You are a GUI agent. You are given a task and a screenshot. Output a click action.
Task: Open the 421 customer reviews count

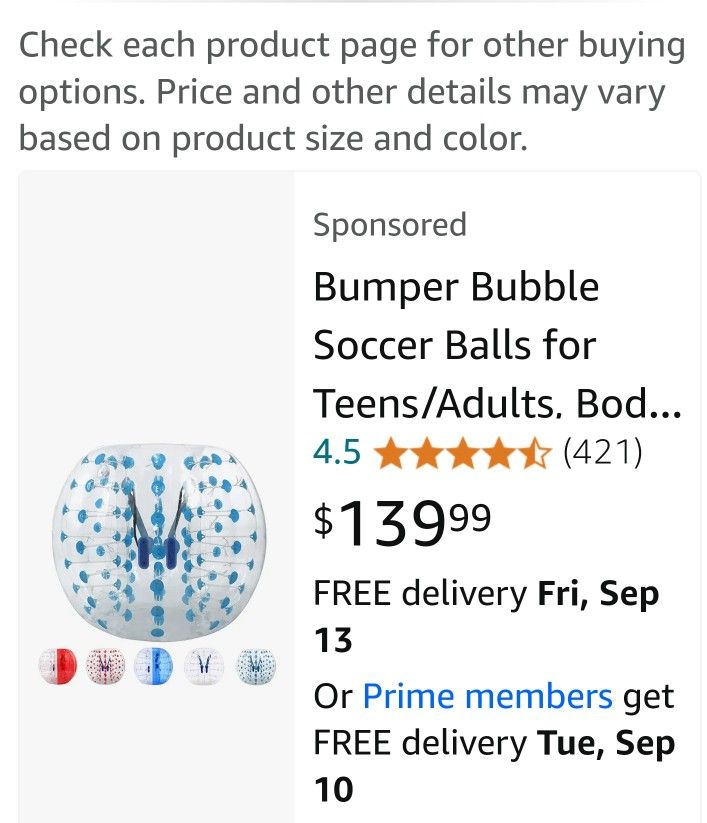tap(602, 453)
